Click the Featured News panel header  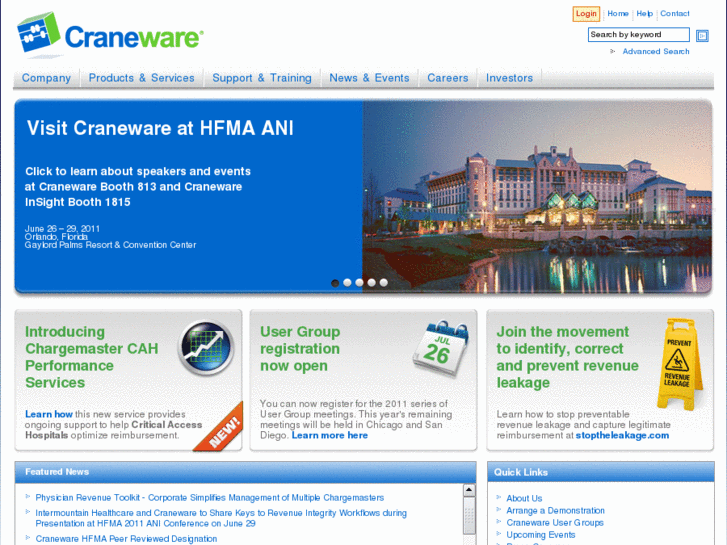coord(245,472)
